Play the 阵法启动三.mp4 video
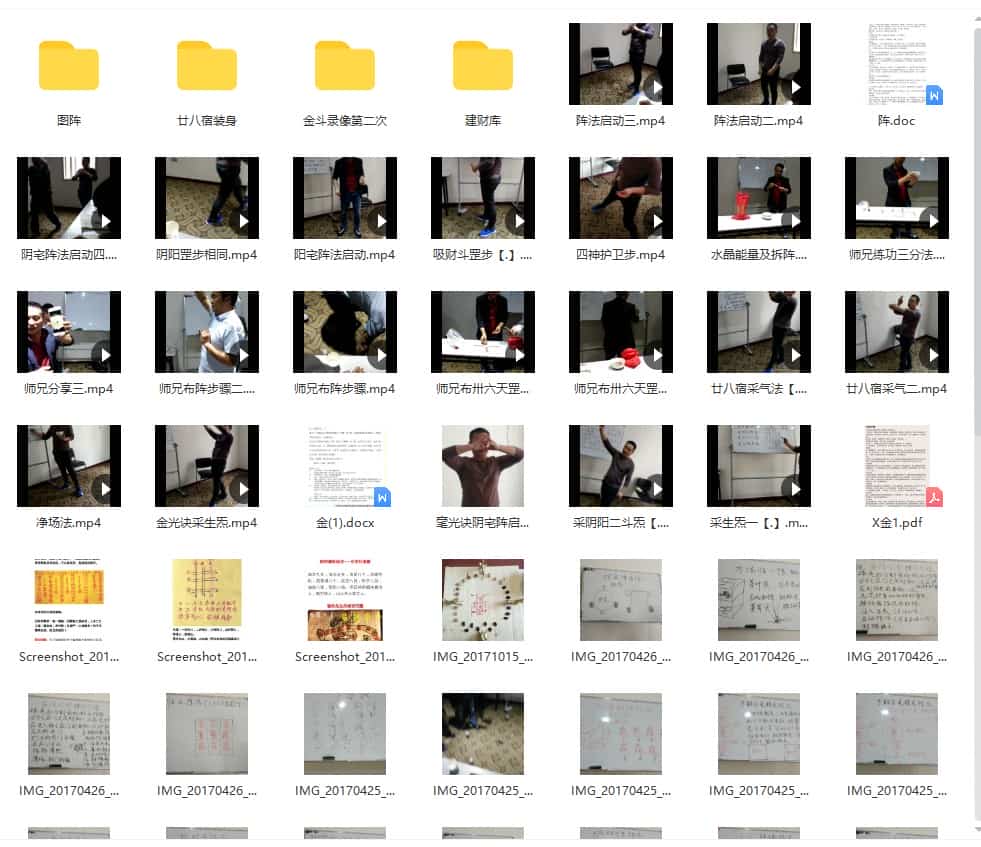The image size is (981, 847). pyautogui.click(x=620, y=64)
